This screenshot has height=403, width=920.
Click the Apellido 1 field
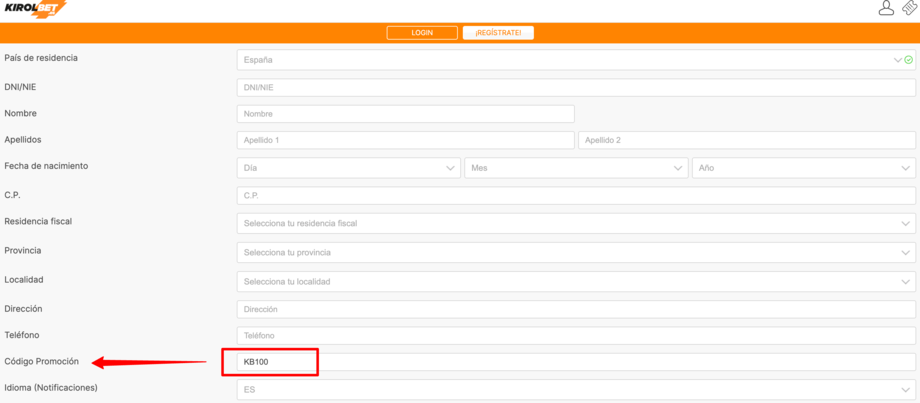405,141
